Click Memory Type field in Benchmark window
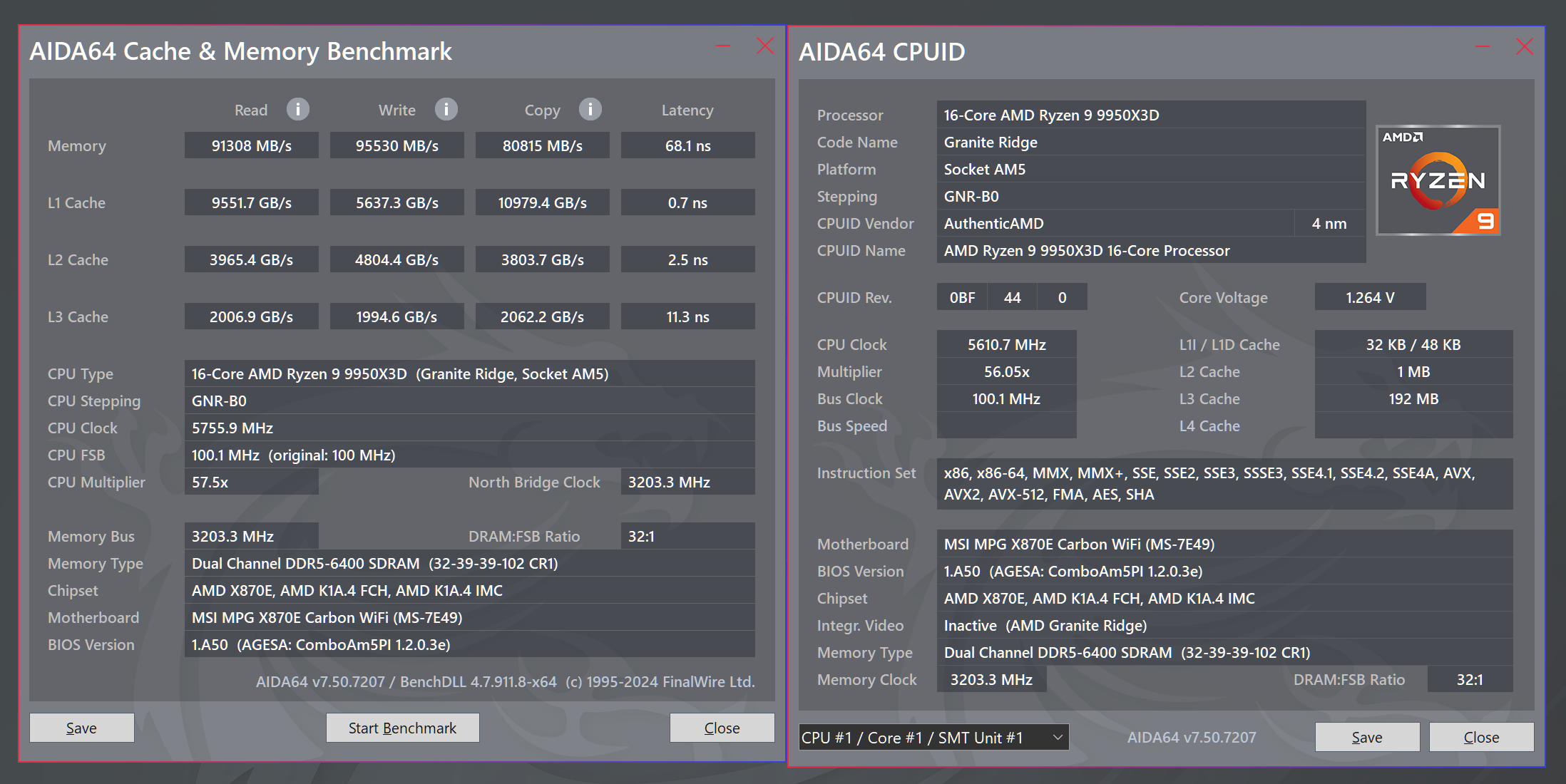Viewport: 1566px width, 784px height. (469, 563)
